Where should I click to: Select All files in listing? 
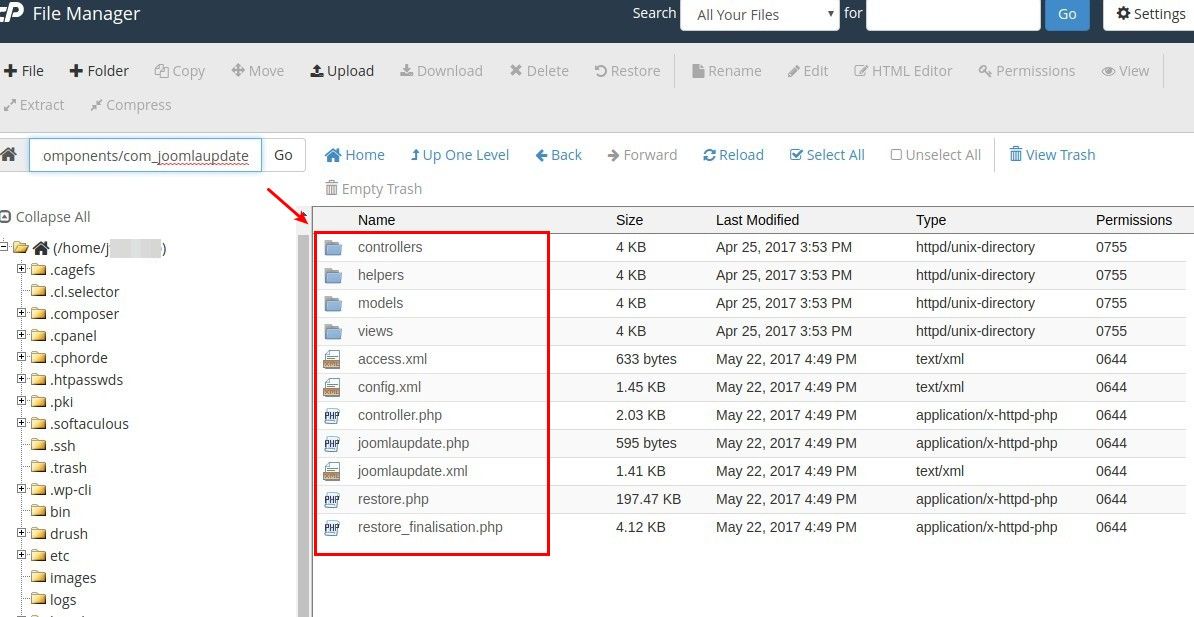(827, 154)
